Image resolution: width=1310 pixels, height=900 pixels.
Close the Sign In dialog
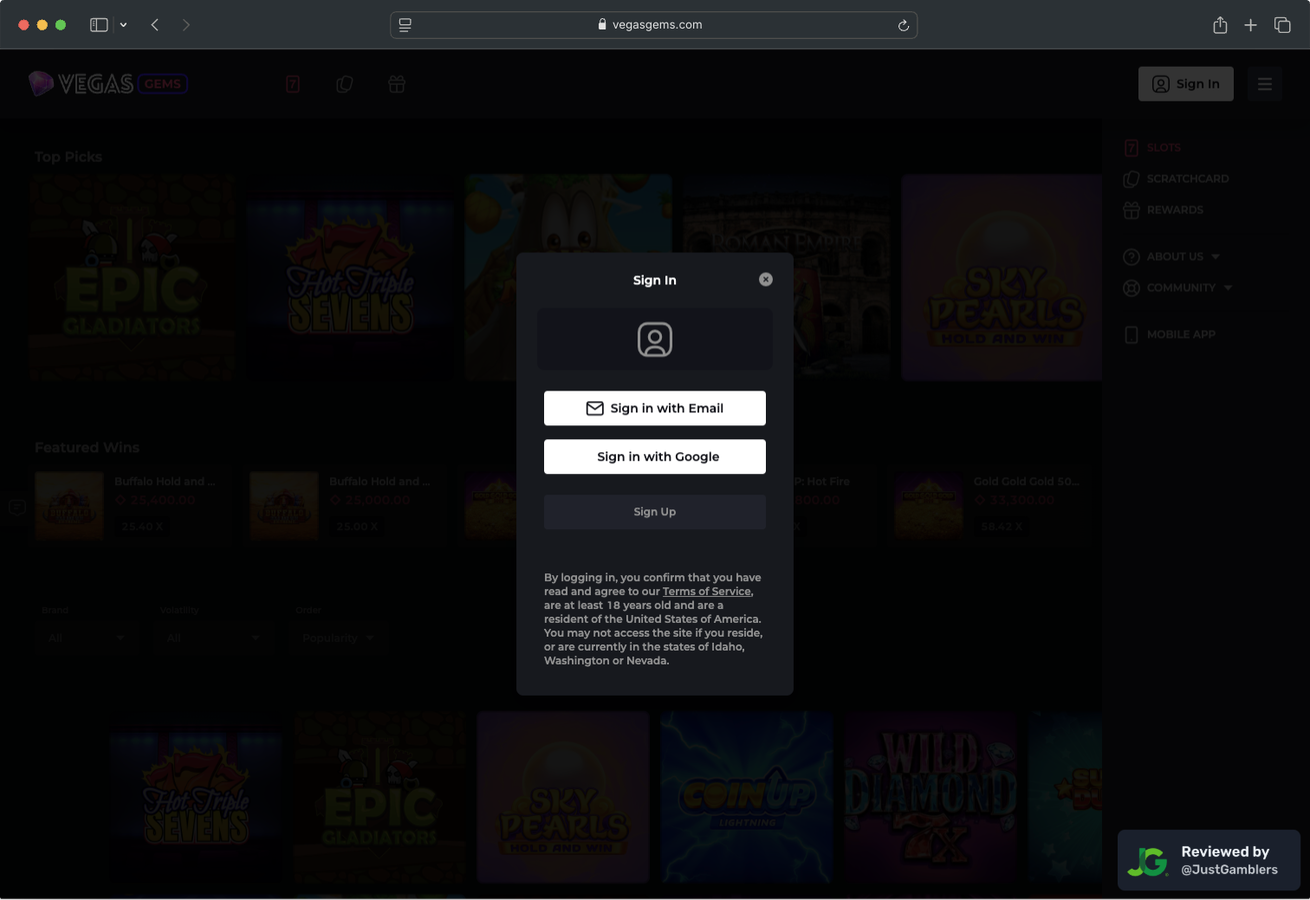(x=765, y=279)
